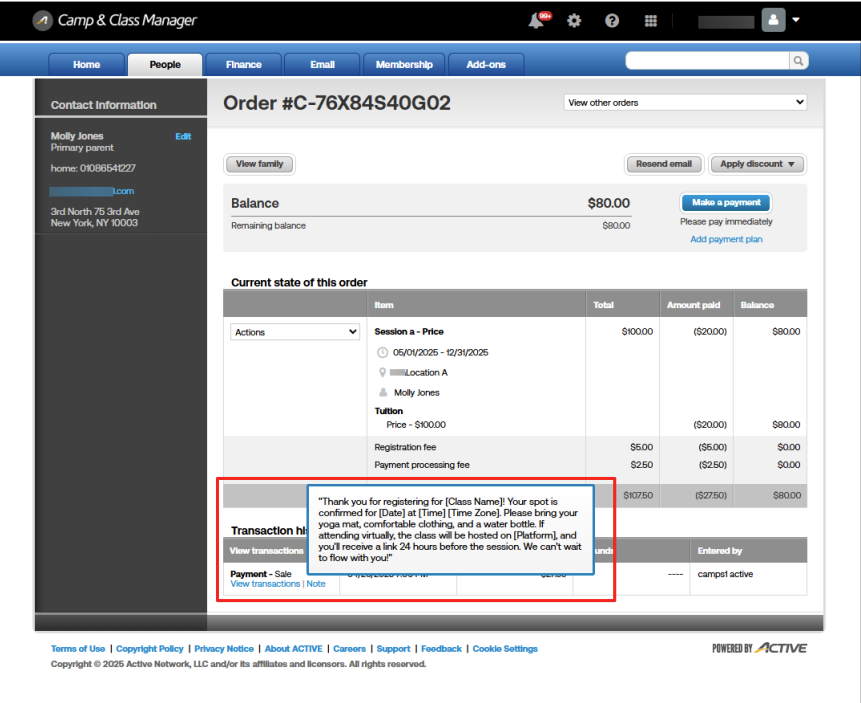
Task: Open the Add-ons tab
Action: point(486,65)
